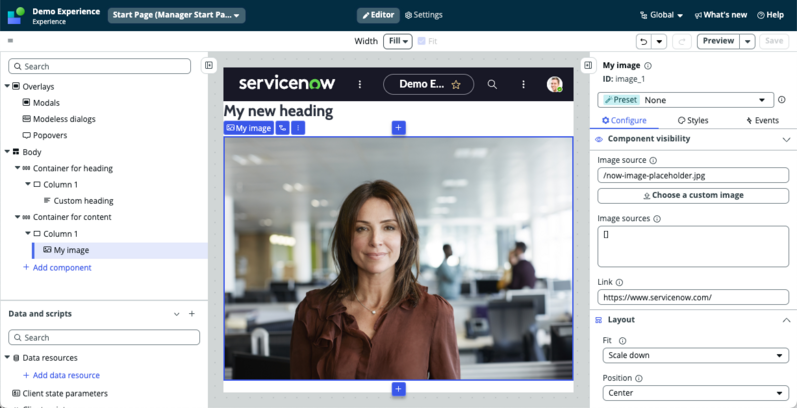Open the Position Center dropdown
Viewport: 797px width, 408px height.
pyautogui.click(x=695, y=393)
